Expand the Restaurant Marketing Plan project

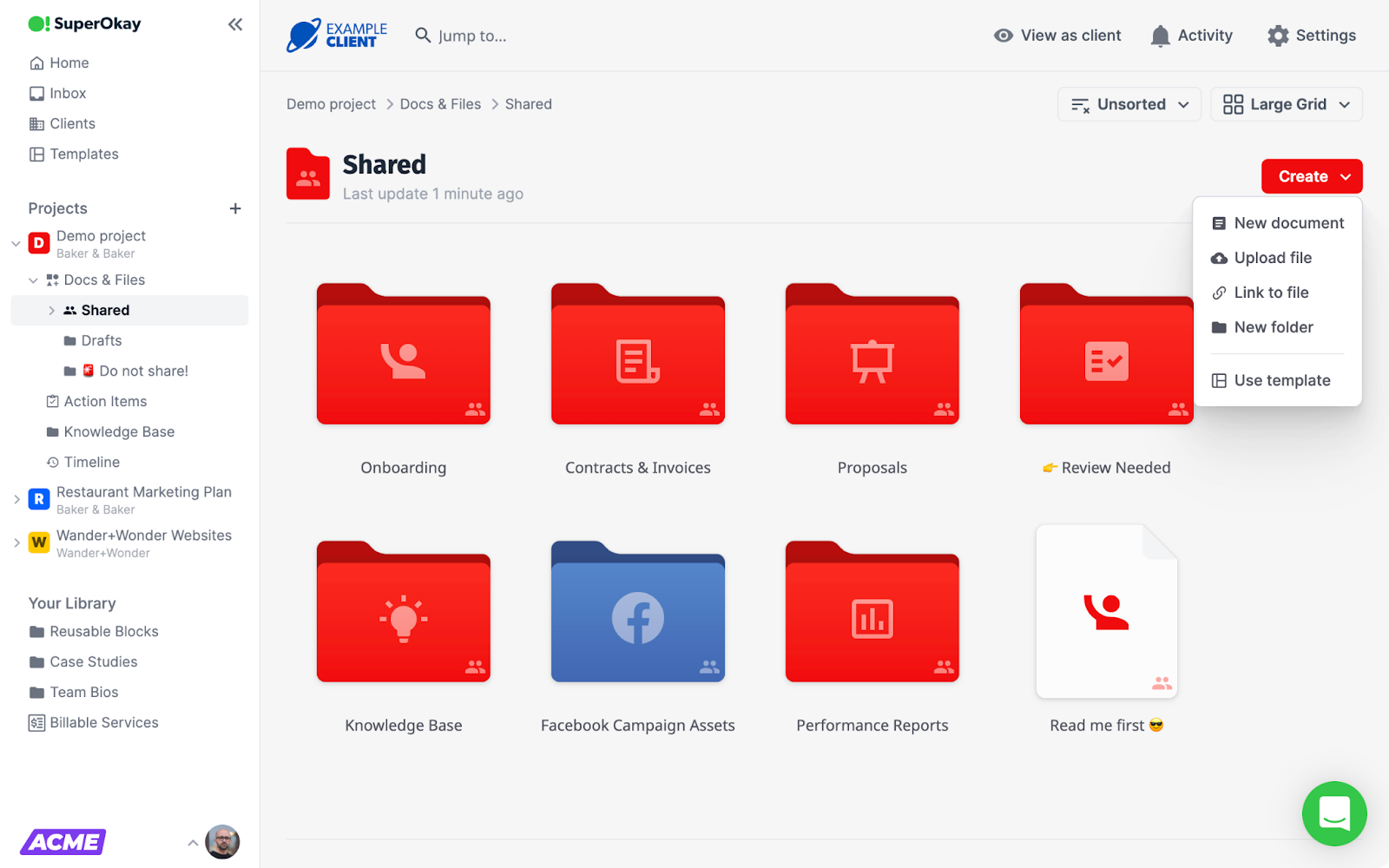click(x=16, y=499)
